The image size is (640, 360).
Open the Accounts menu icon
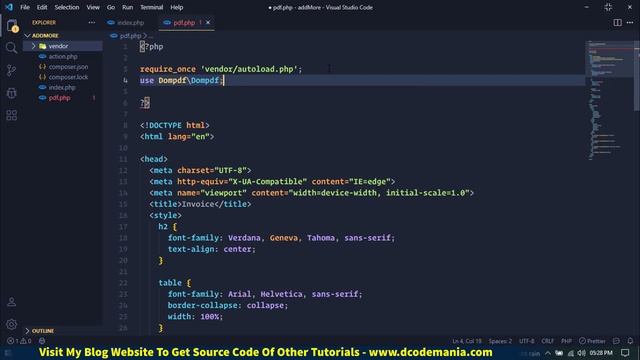pos(11,302)
